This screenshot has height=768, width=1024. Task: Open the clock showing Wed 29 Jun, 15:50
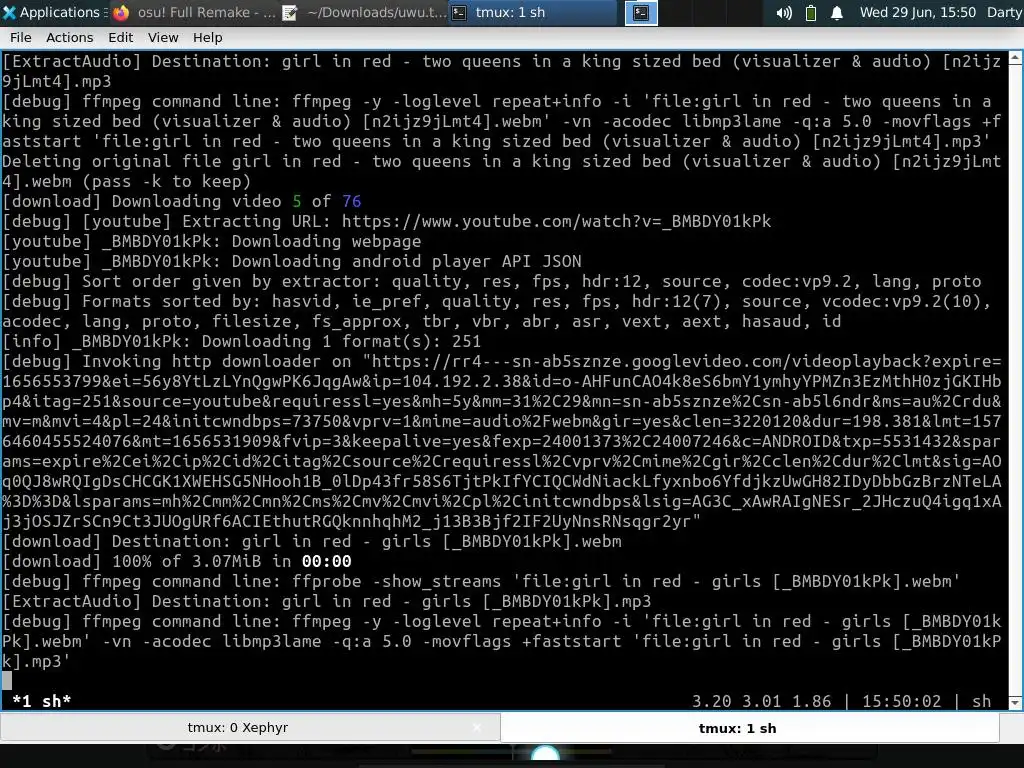coord(918,12)
